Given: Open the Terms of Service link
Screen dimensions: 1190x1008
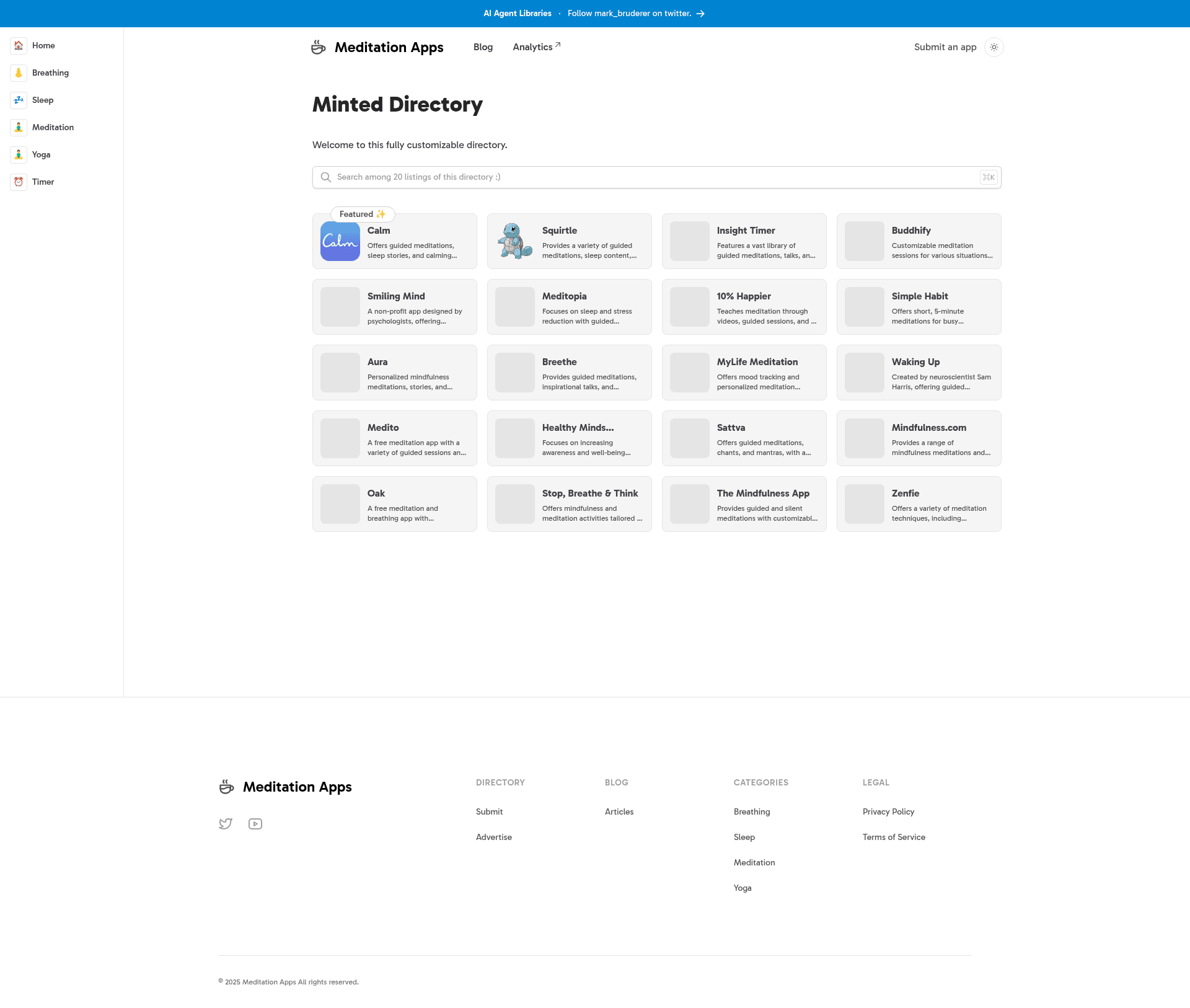Looking at the screenshot, I should (x=894, y=837).
